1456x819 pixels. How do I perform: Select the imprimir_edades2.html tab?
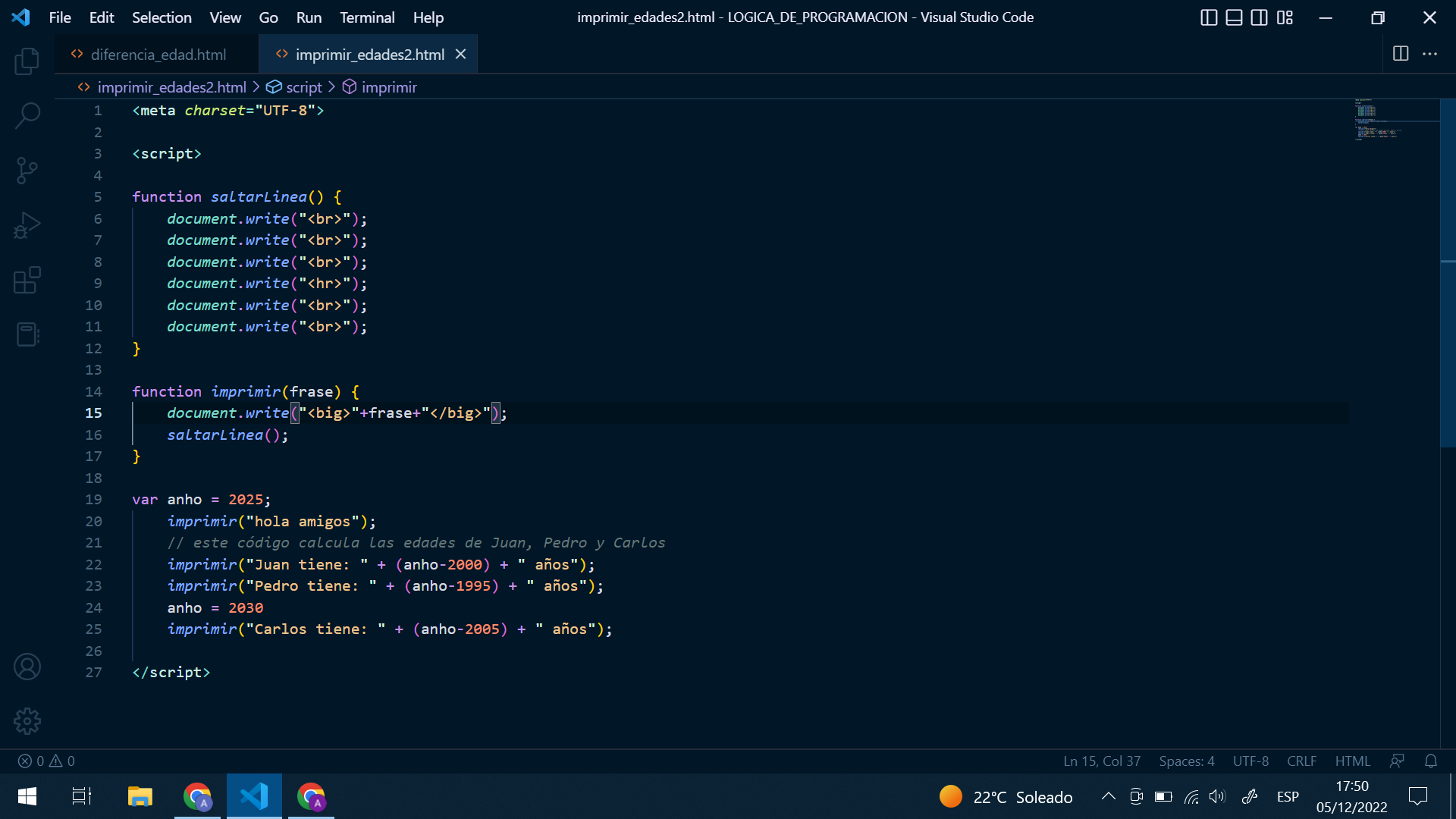pyautogui.click(x=369, y=54)
